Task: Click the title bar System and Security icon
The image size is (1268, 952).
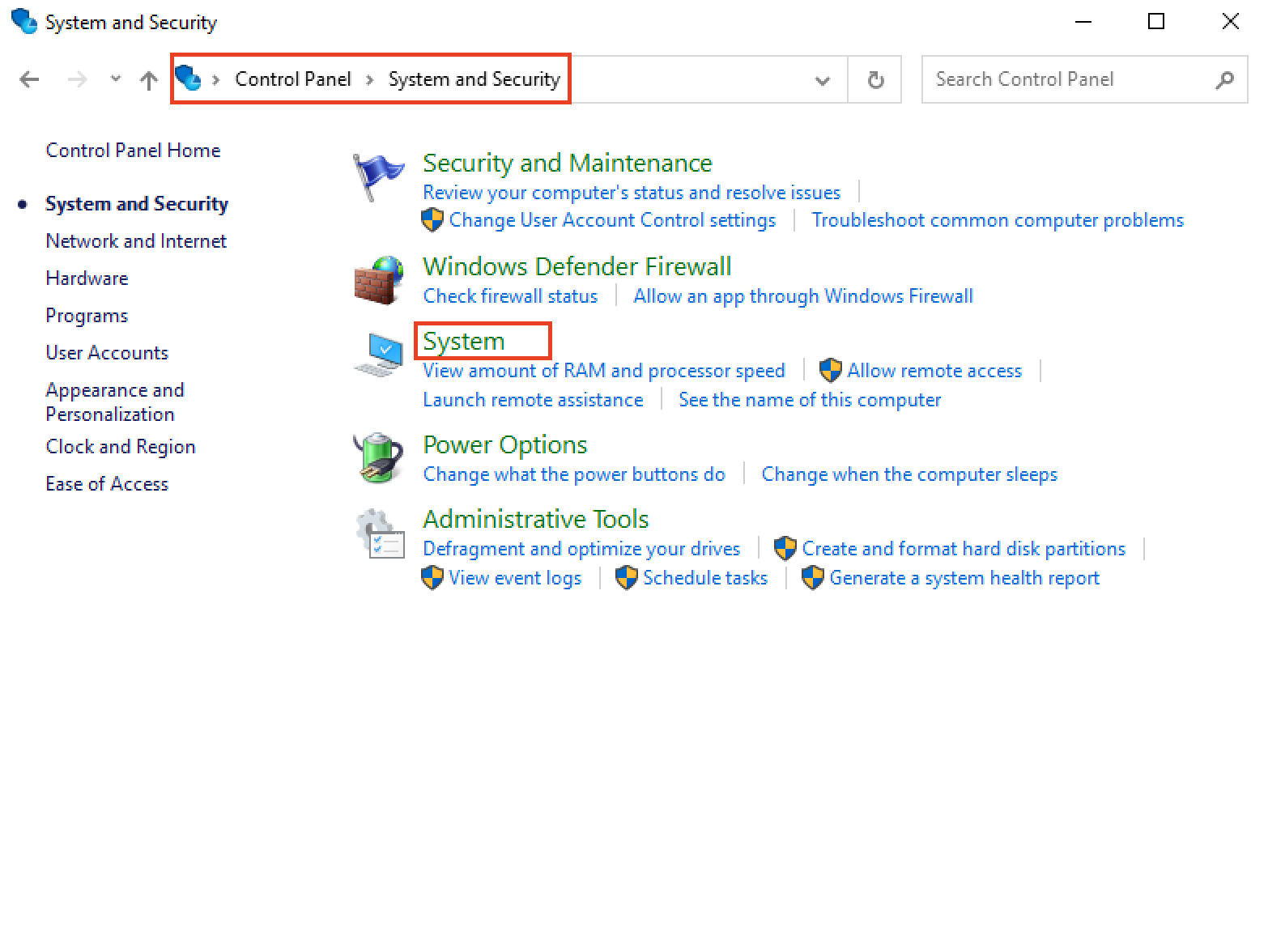Action: click(24, 21)
